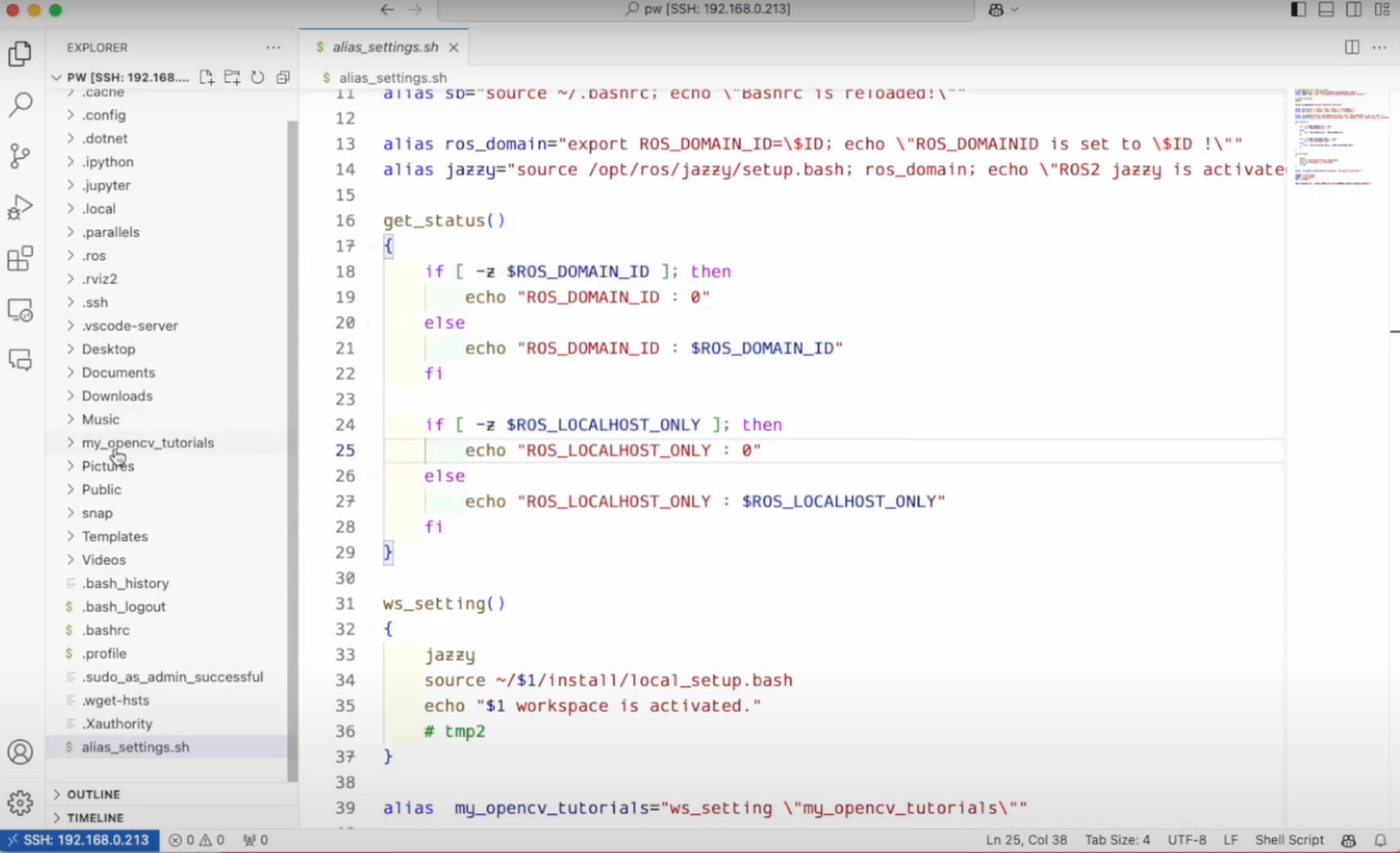1400x853 pixels.
Task: Expand the my_opencv_tutorials folder
Action: 147,442
